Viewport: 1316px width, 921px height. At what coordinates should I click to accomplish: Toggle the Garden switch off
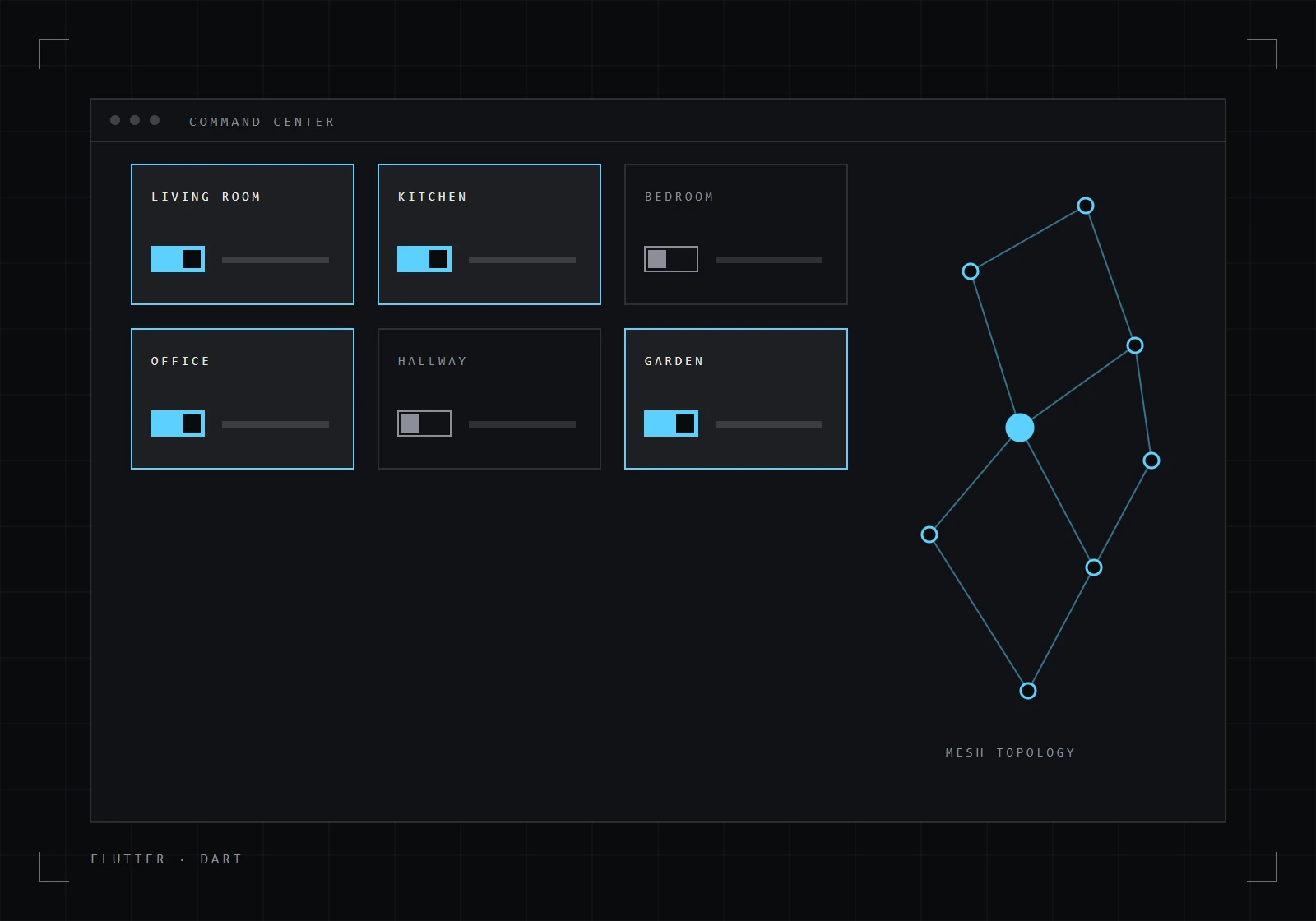(671, 423)
